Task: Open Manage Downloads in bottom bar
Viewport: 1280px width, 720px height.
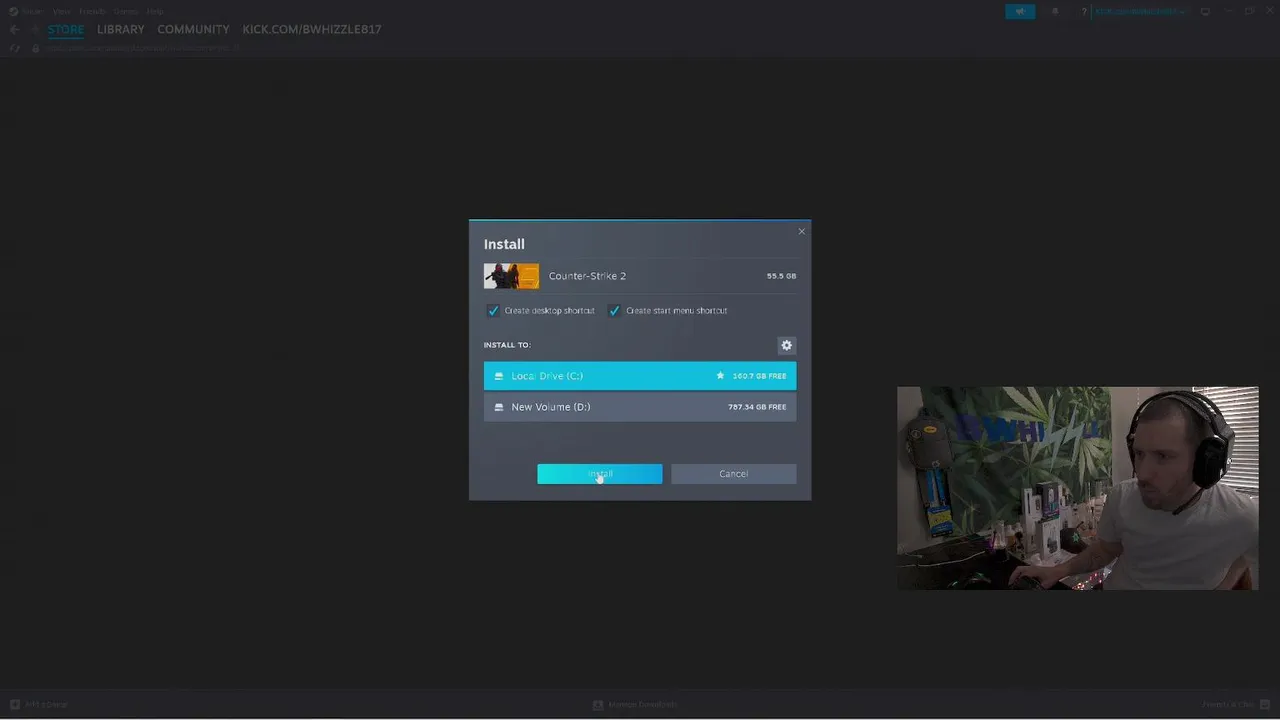Action: [635, 705]
